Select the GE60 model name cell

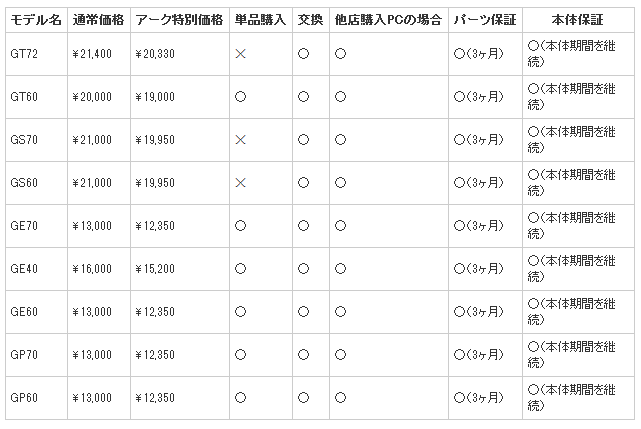[x=24, y=312]
